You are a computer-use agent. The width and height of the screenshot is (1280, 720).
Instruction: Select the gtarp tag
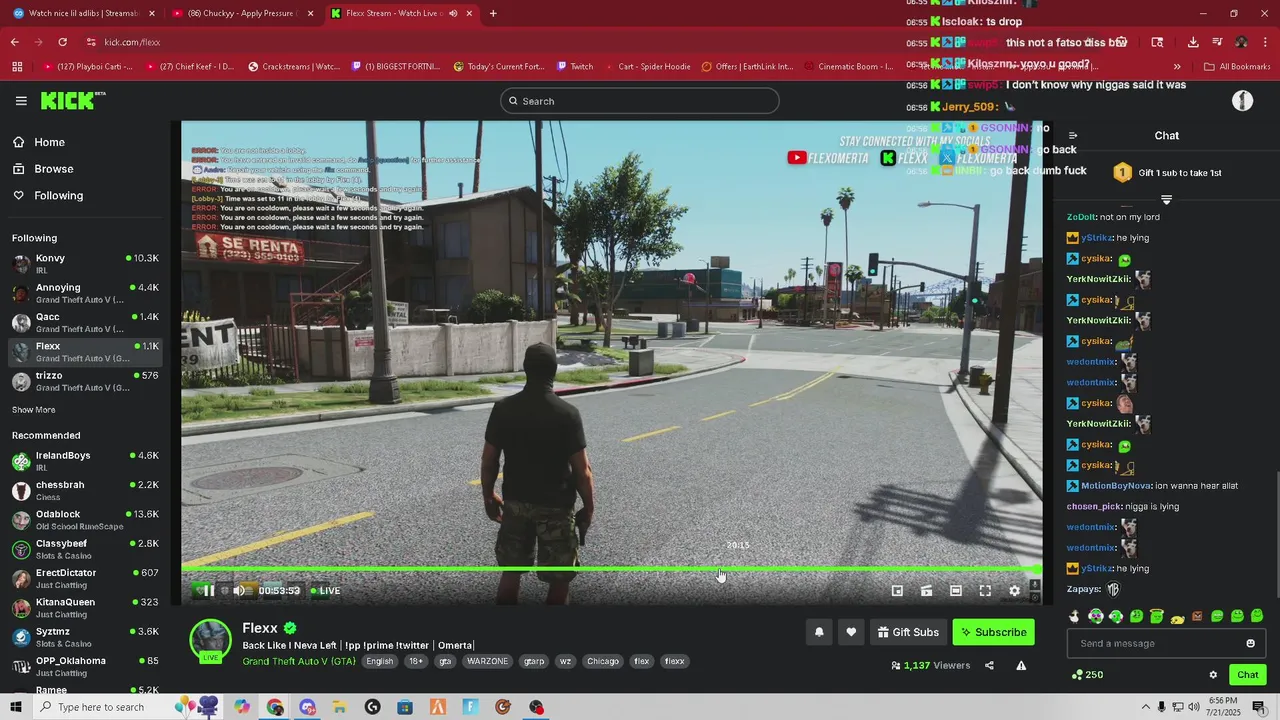[x=535, y=661]
